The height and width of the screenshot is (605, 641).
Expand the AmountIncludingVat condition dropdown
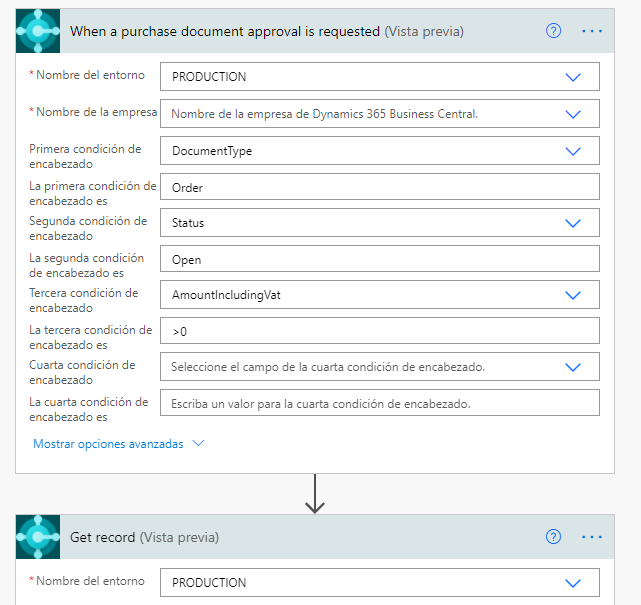pyautogui.click(x=573, y=295)
